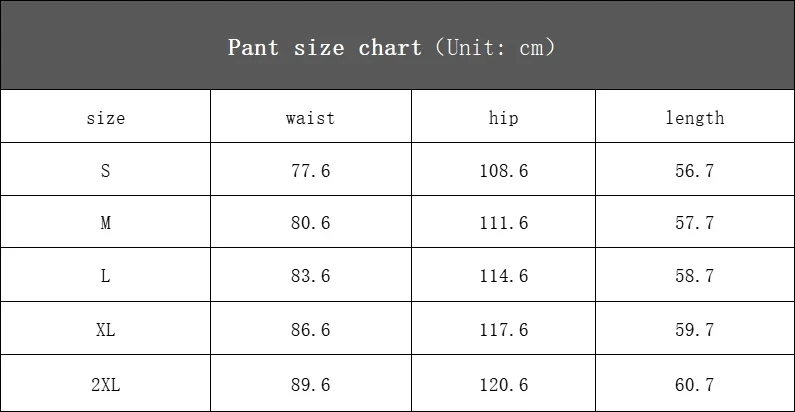This screenshot has width=795, height=412.
Task: Click the M size row label
Action: pos(106,224)
